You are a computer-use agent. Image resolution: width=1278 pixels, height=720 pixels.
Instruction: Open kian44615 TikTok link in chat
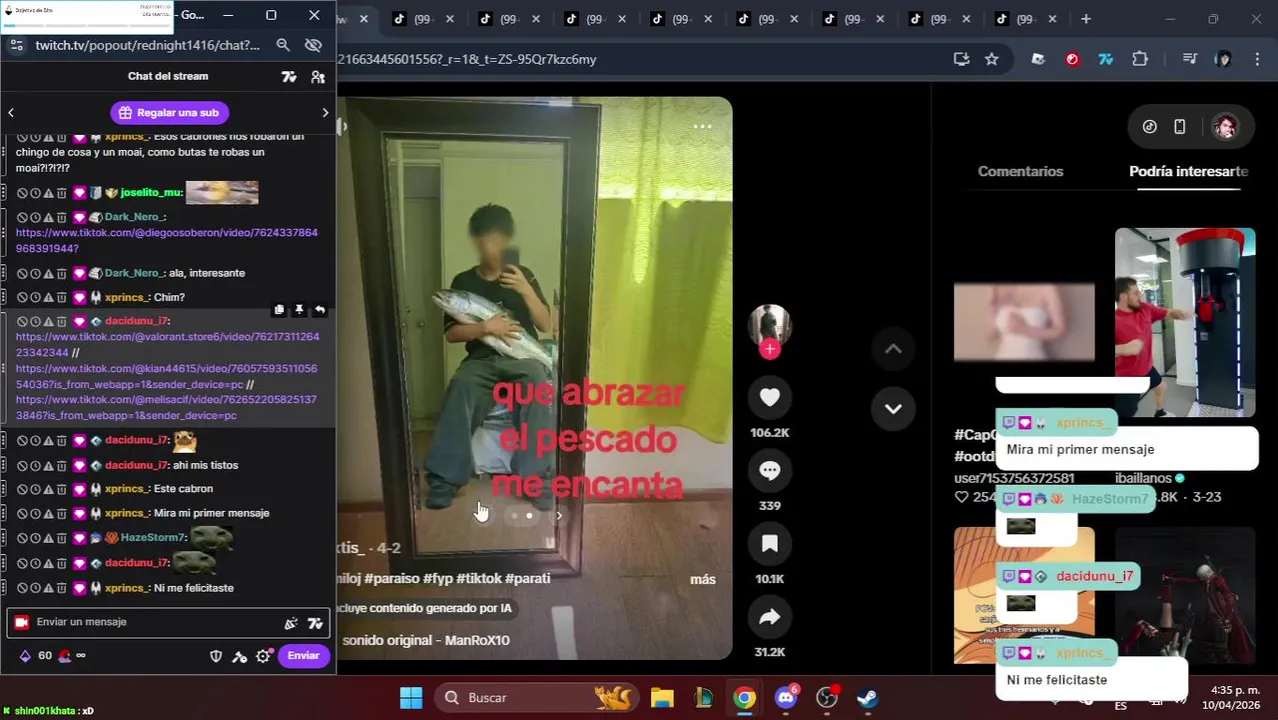point(166,376)
